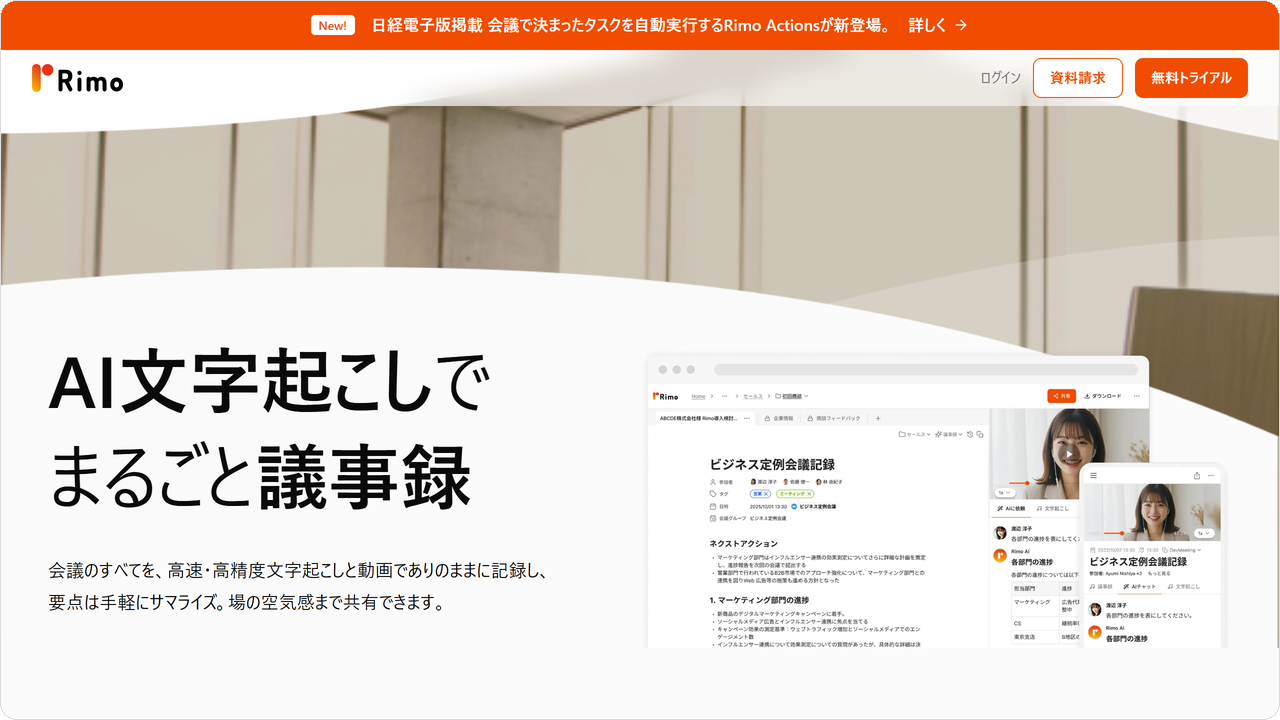Select the 文字起こし tab under the desktop video

point(1053,509)
